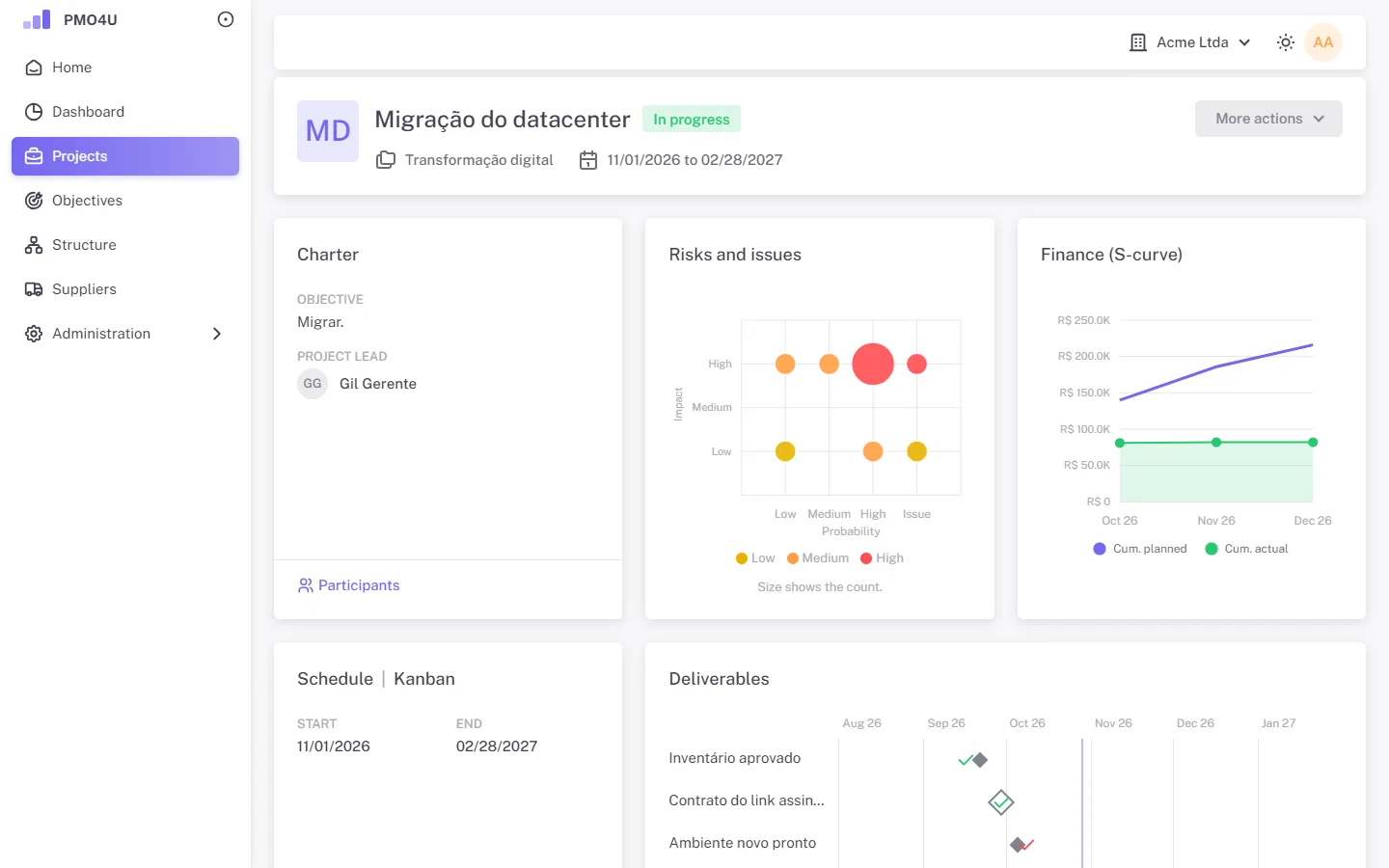The image size is (1389, 868).
Task: Click the building icon beside Acme Ltda
Action: [1138, 42]
